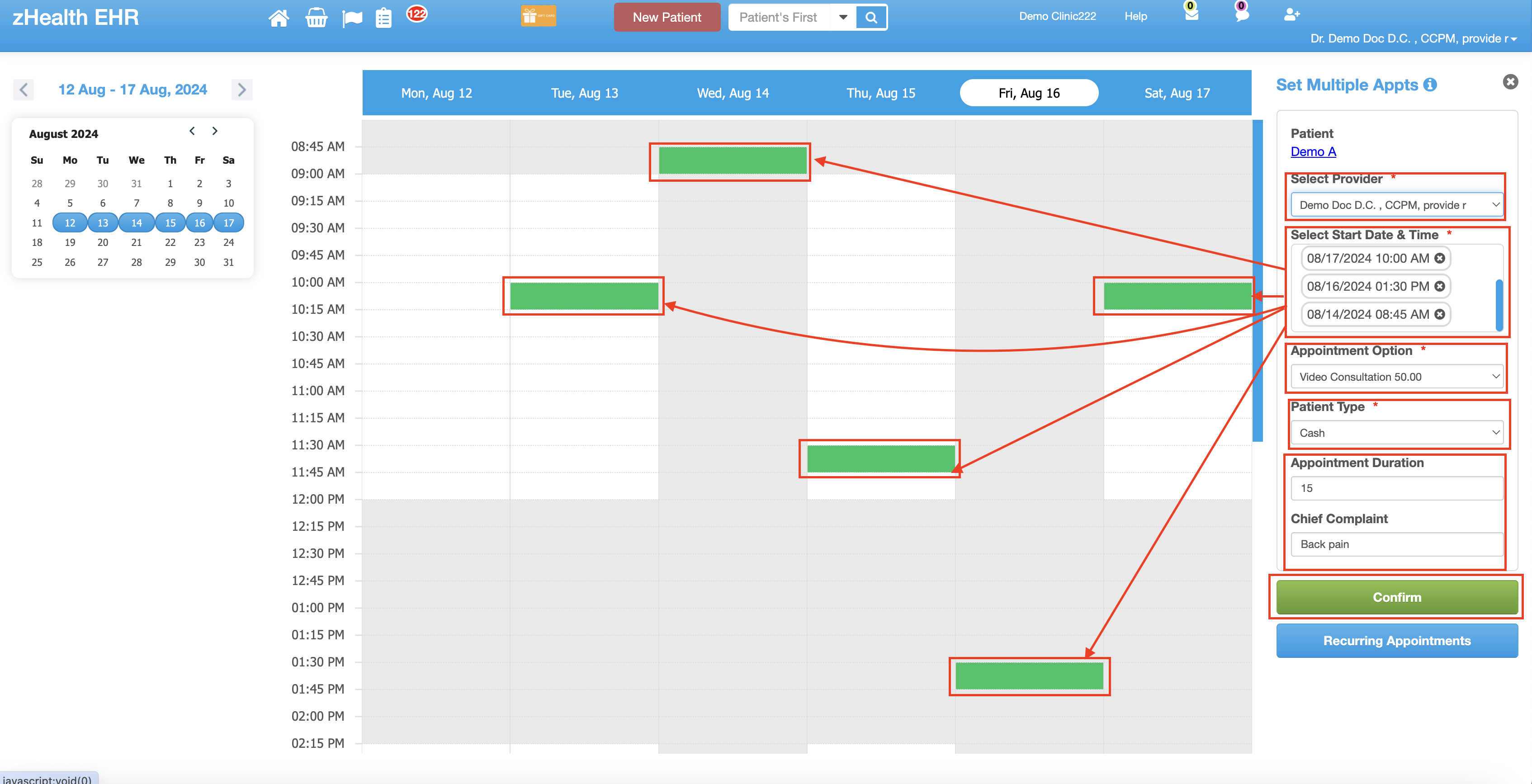Select the Thursday 11:30 AM green slot
This screenshot has width=1532, height=784.
coord(880,458)
